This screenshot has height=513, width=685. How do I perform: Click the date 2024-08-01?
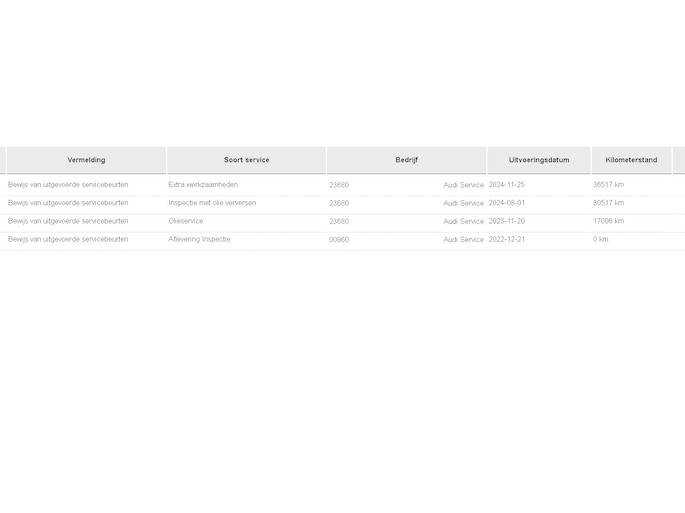point(507,203)
